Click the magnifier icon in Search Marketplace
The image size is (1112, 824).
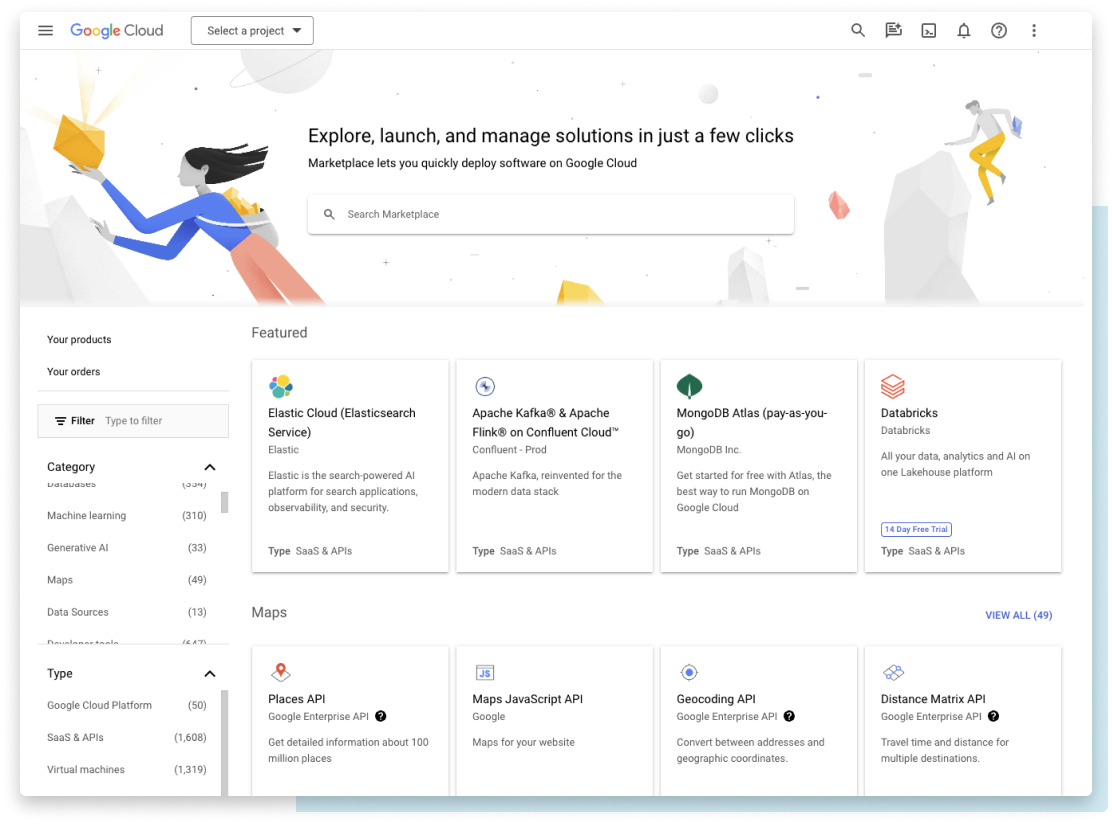(x=329, y=214)
